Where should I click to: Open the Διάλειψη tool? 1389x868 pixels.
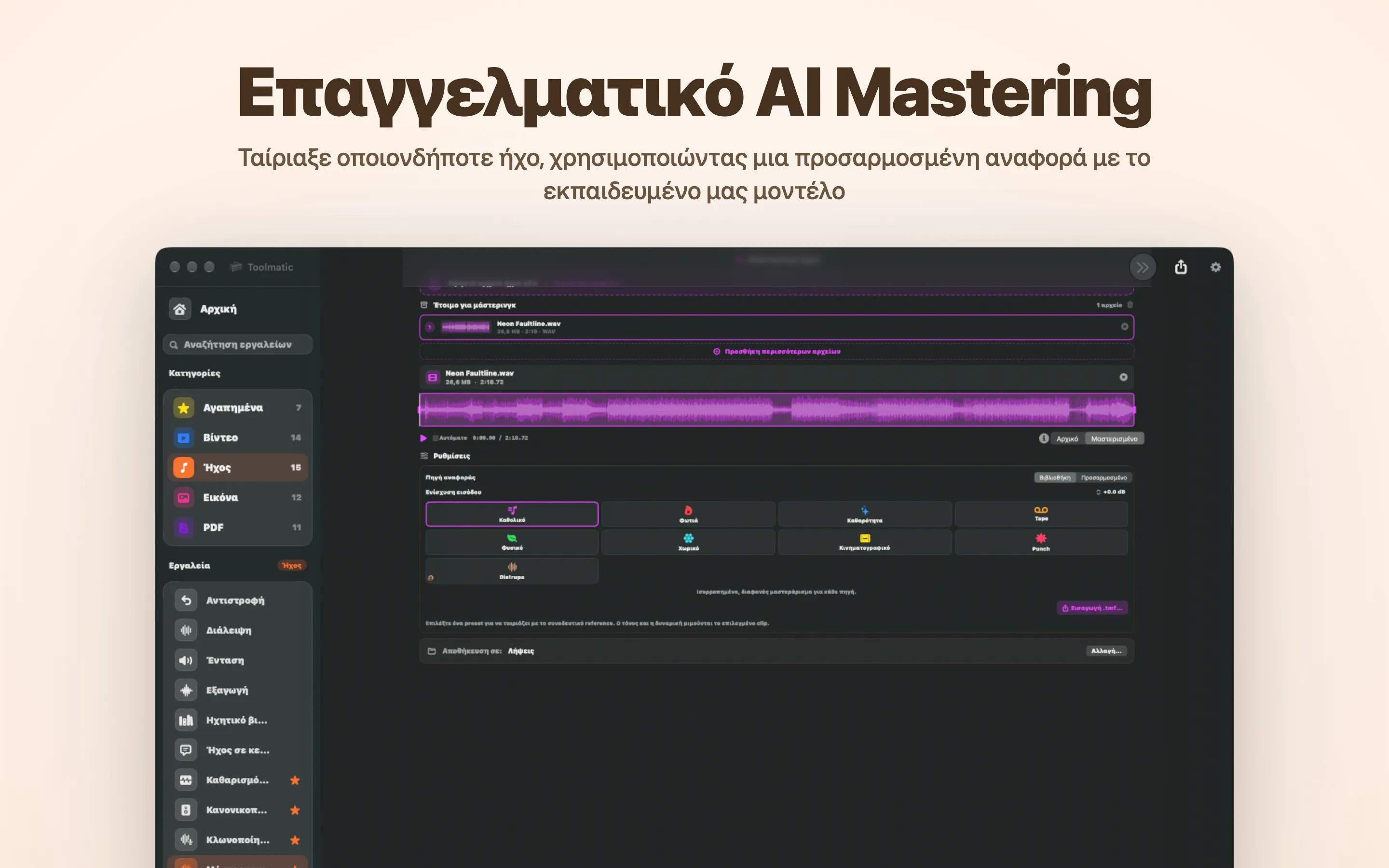(x=238, y=630)
